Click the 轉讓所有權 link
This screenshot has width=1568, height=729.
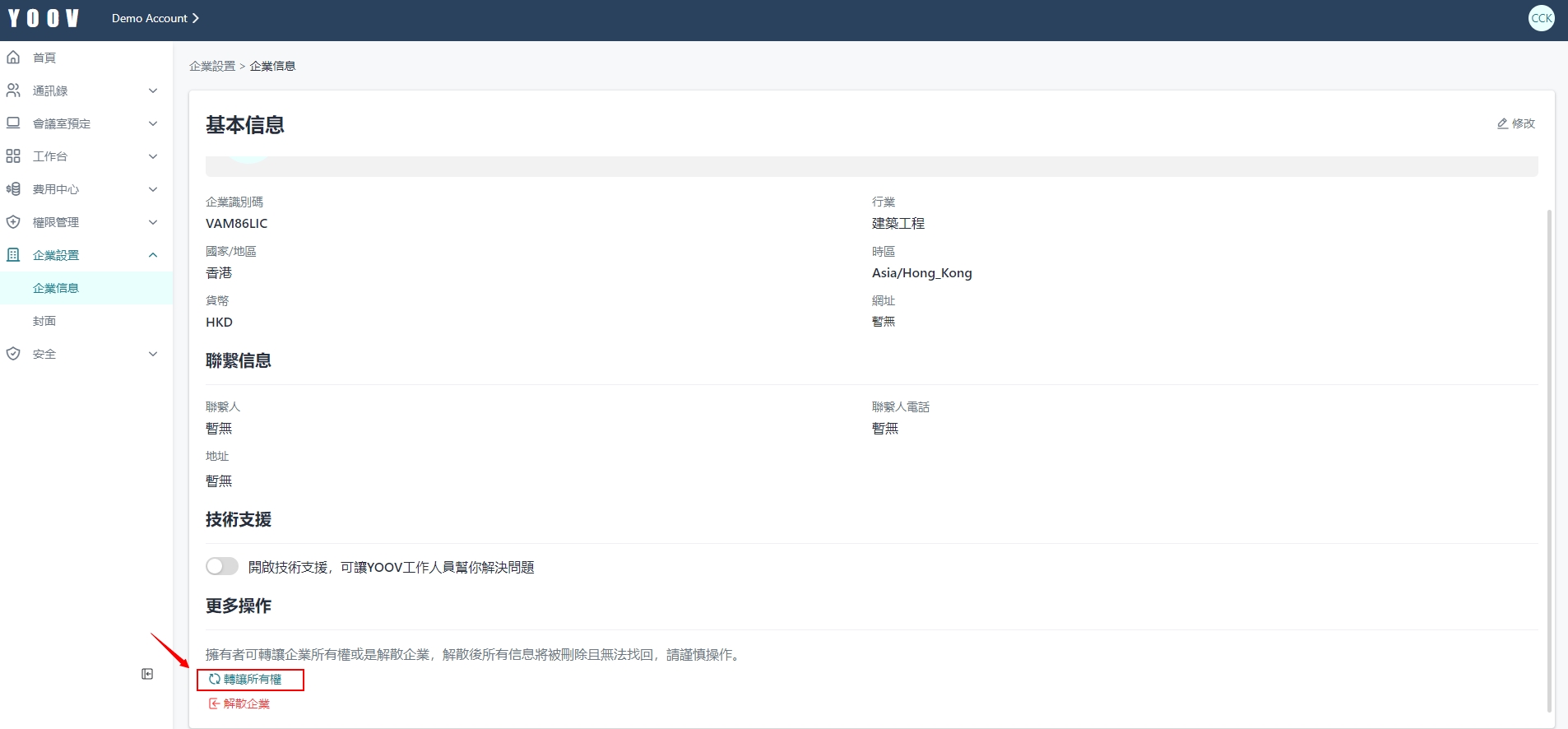pyautogui.click(x=252, y=680)
